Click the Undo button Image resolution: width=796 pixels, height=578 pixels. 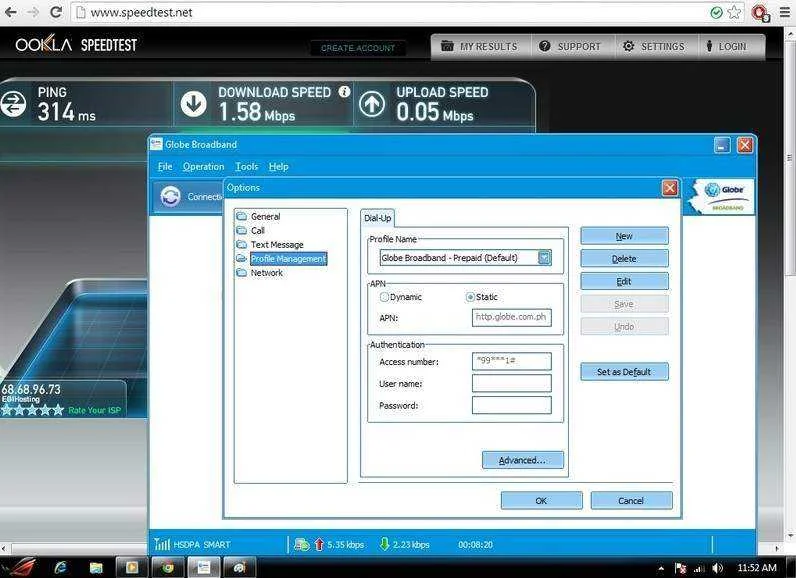(624, 326)
